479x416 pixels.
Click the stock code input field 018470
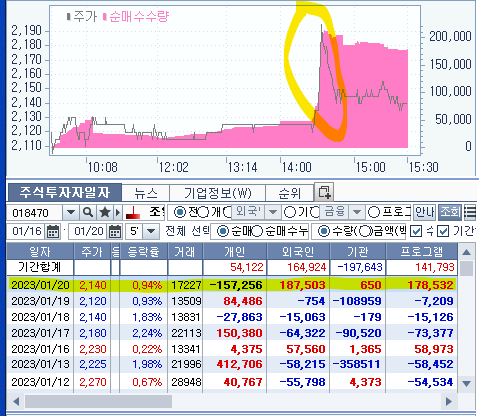[34, 212]
